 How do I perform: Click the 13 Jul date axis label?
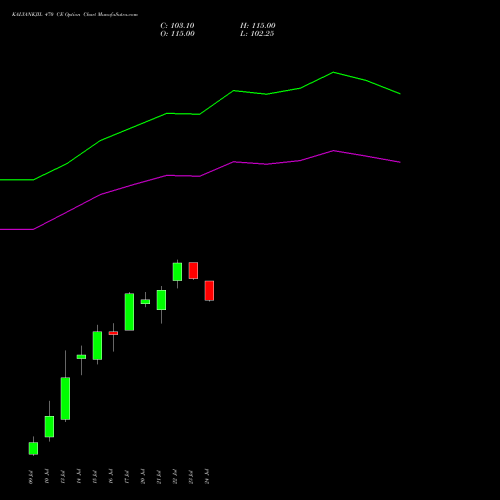[x=63, y=477]
